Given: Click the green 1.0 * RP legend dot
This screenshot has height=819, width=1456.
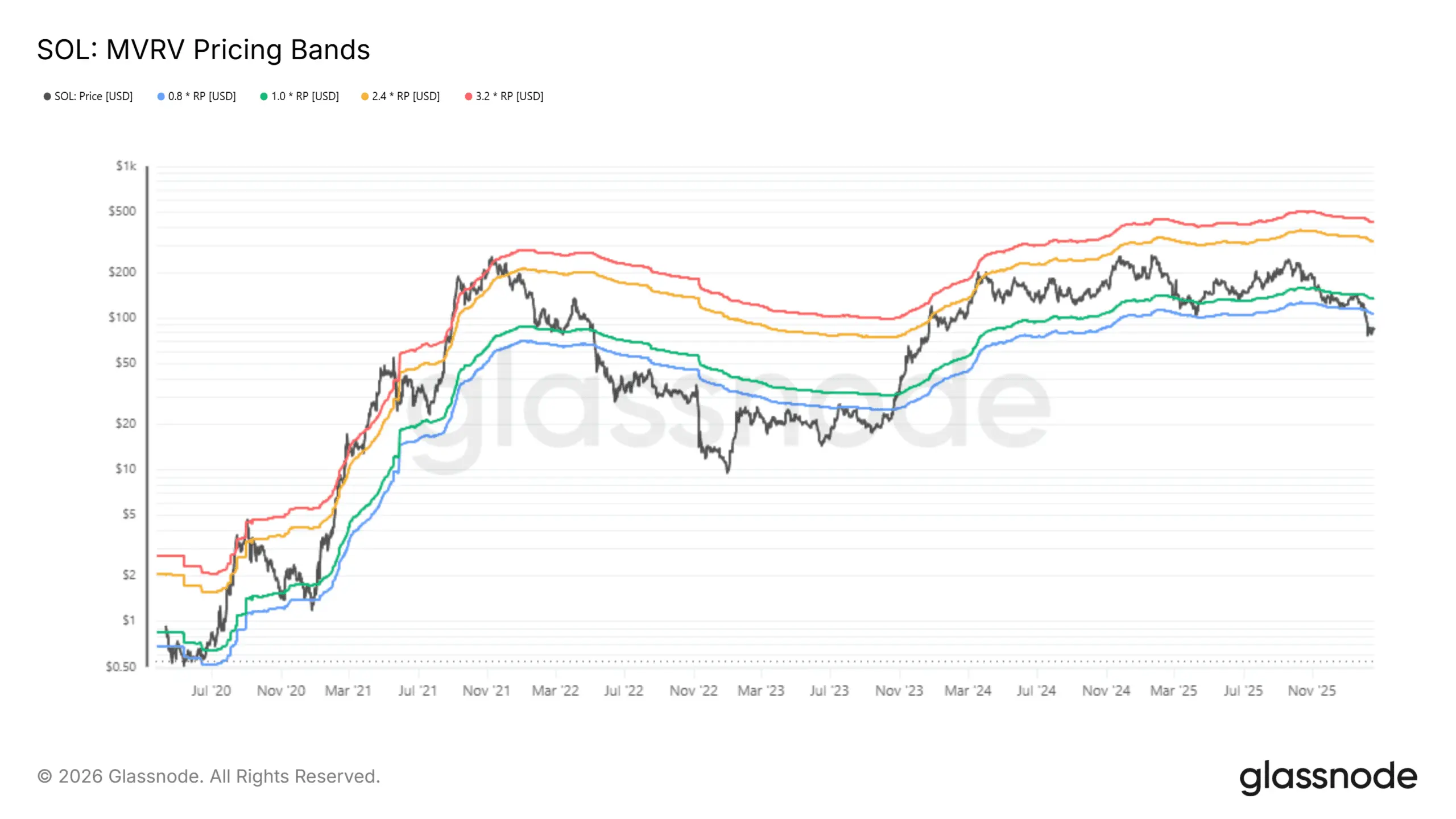Looking at the screenshot, I should 264,97.
